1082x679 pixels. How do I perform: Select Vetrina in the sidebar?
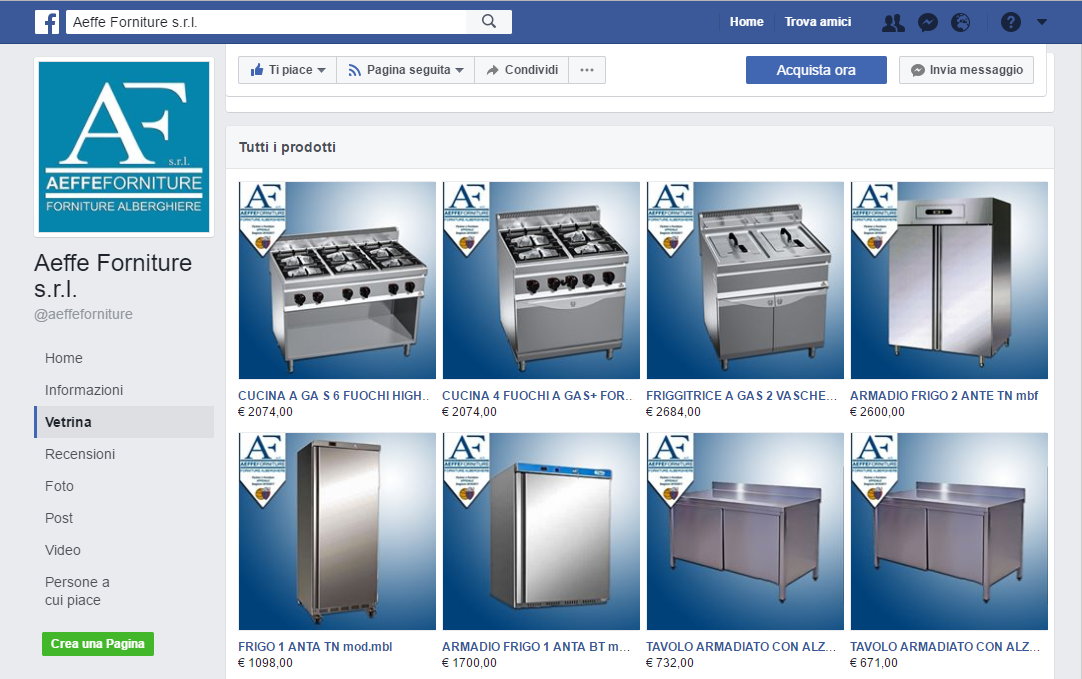(124, 422)
